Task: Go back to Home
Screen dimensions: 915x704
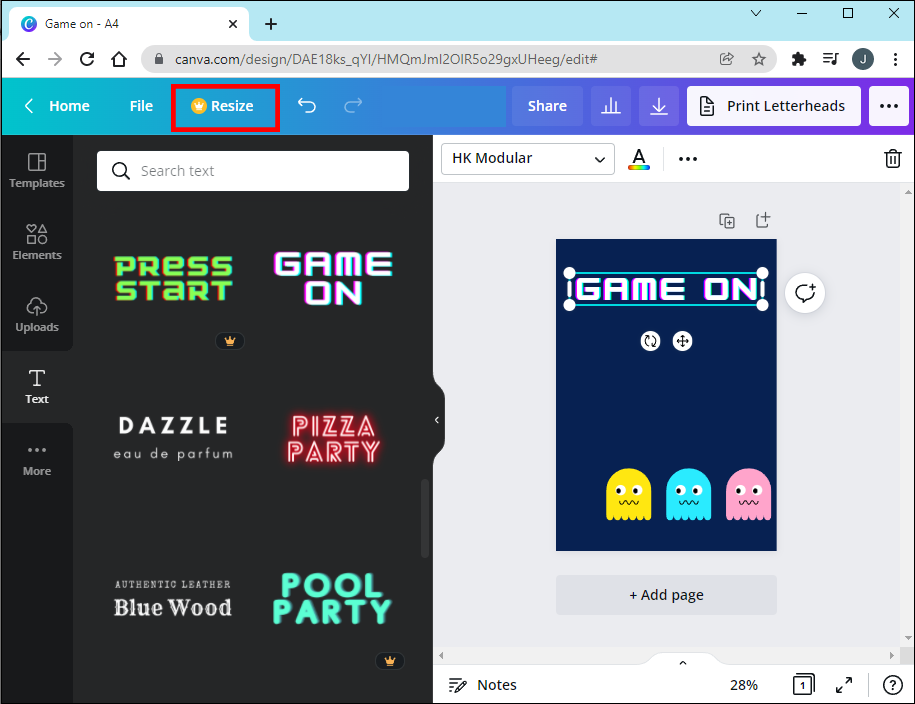Action: click(57, 106)
